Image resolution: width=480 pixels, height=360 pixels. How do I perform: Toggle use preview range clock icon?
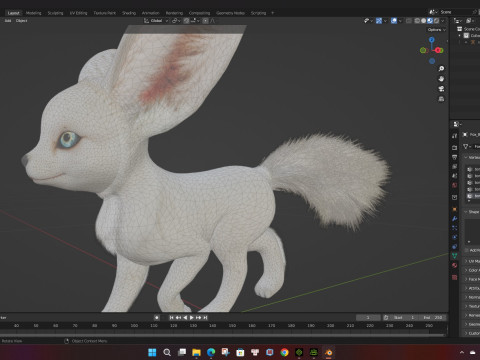click(x=386, y=318)
